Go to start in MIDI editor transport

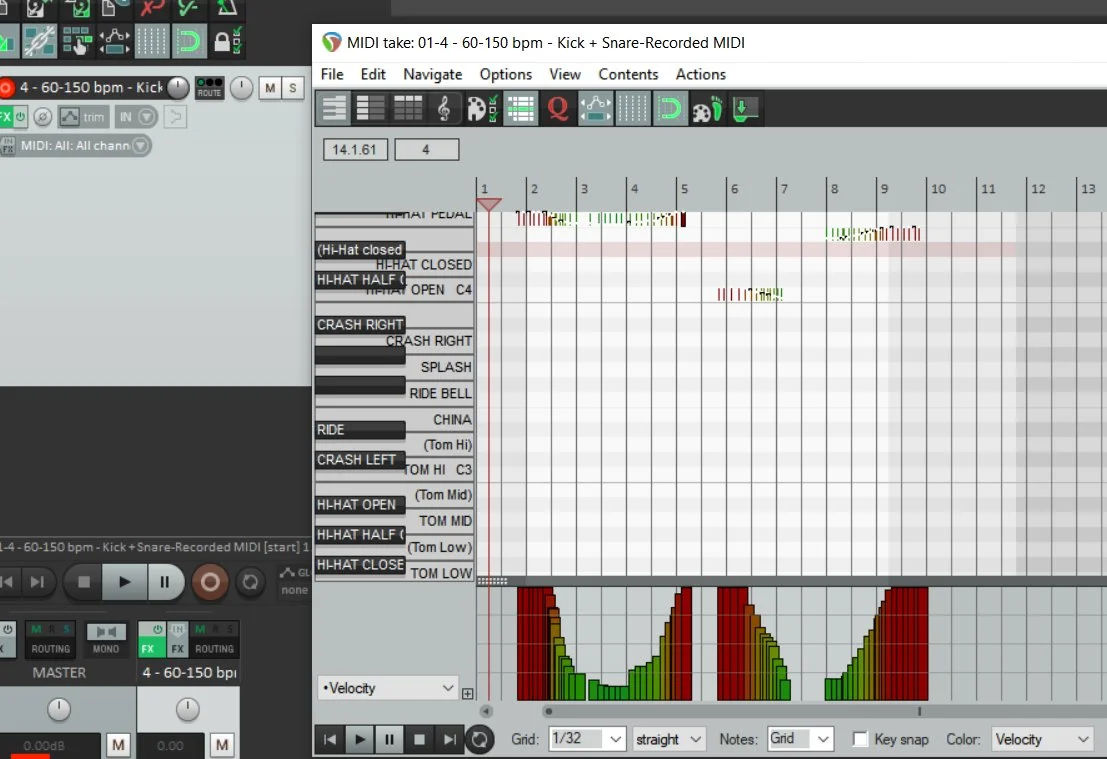coord(330,739)
